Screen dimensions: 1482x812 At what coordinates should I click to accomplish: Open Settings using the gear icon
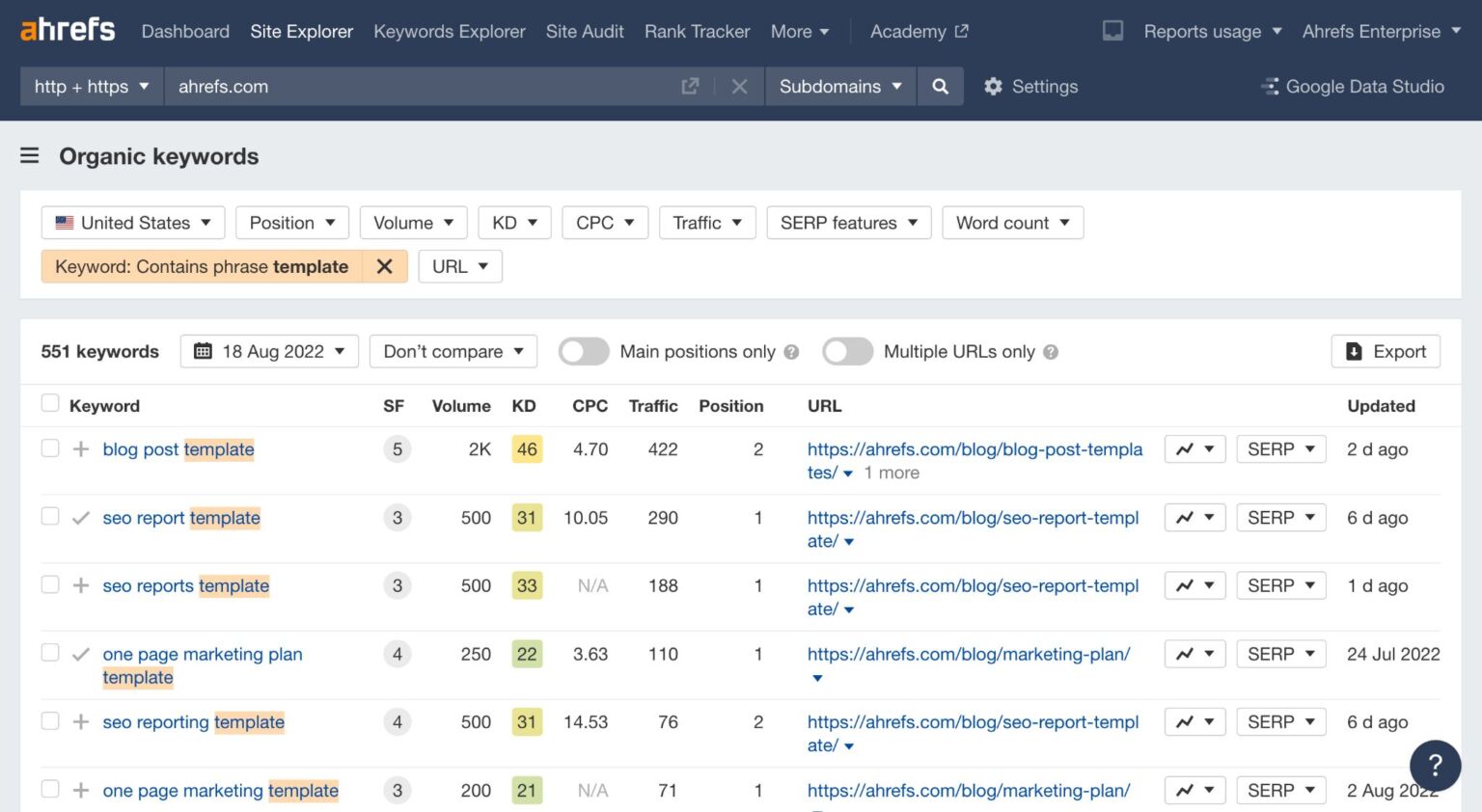[x=993, y=86]
